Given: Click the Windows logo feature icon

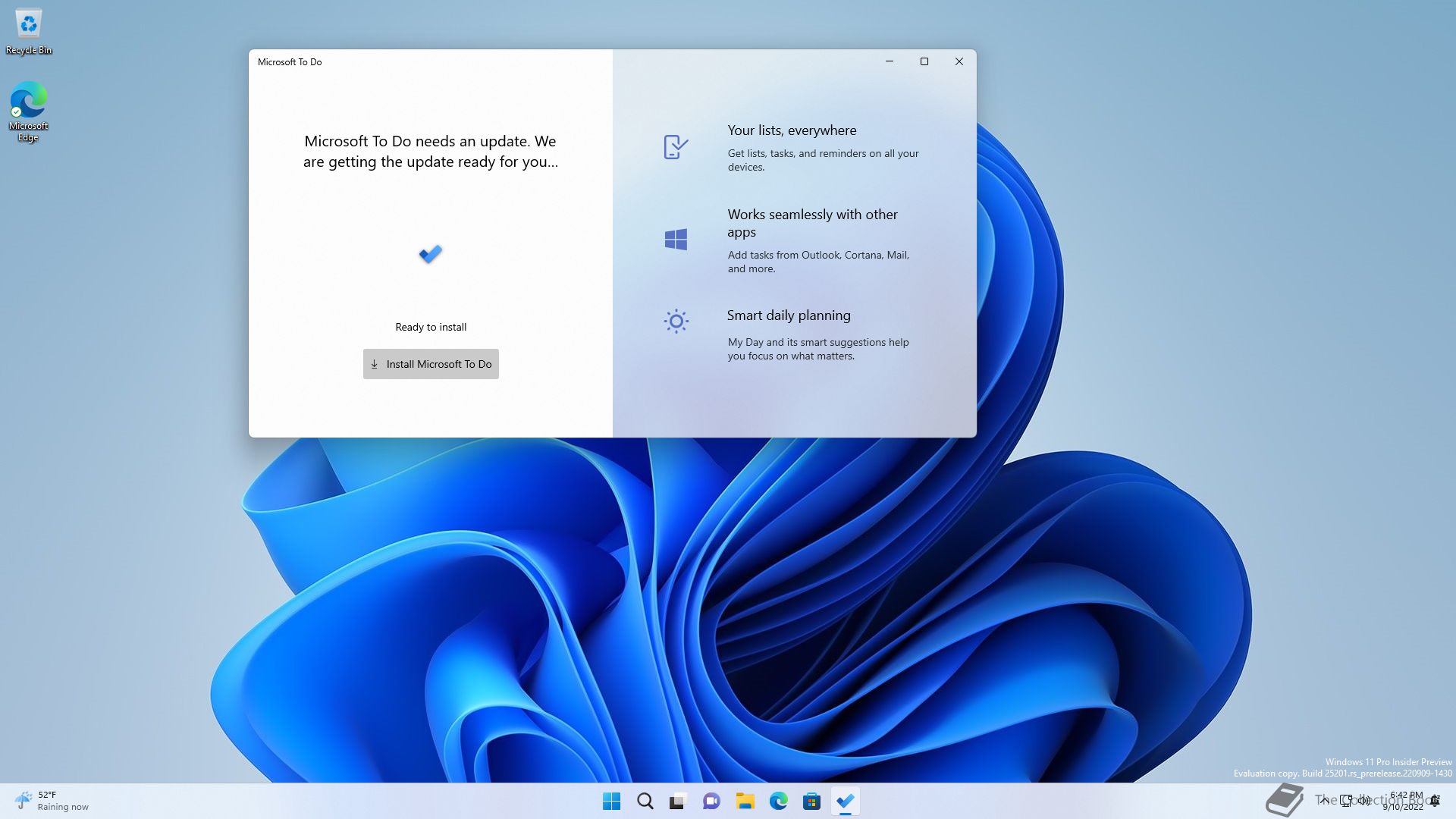Looking at the screenshot, I should point(676,240).
